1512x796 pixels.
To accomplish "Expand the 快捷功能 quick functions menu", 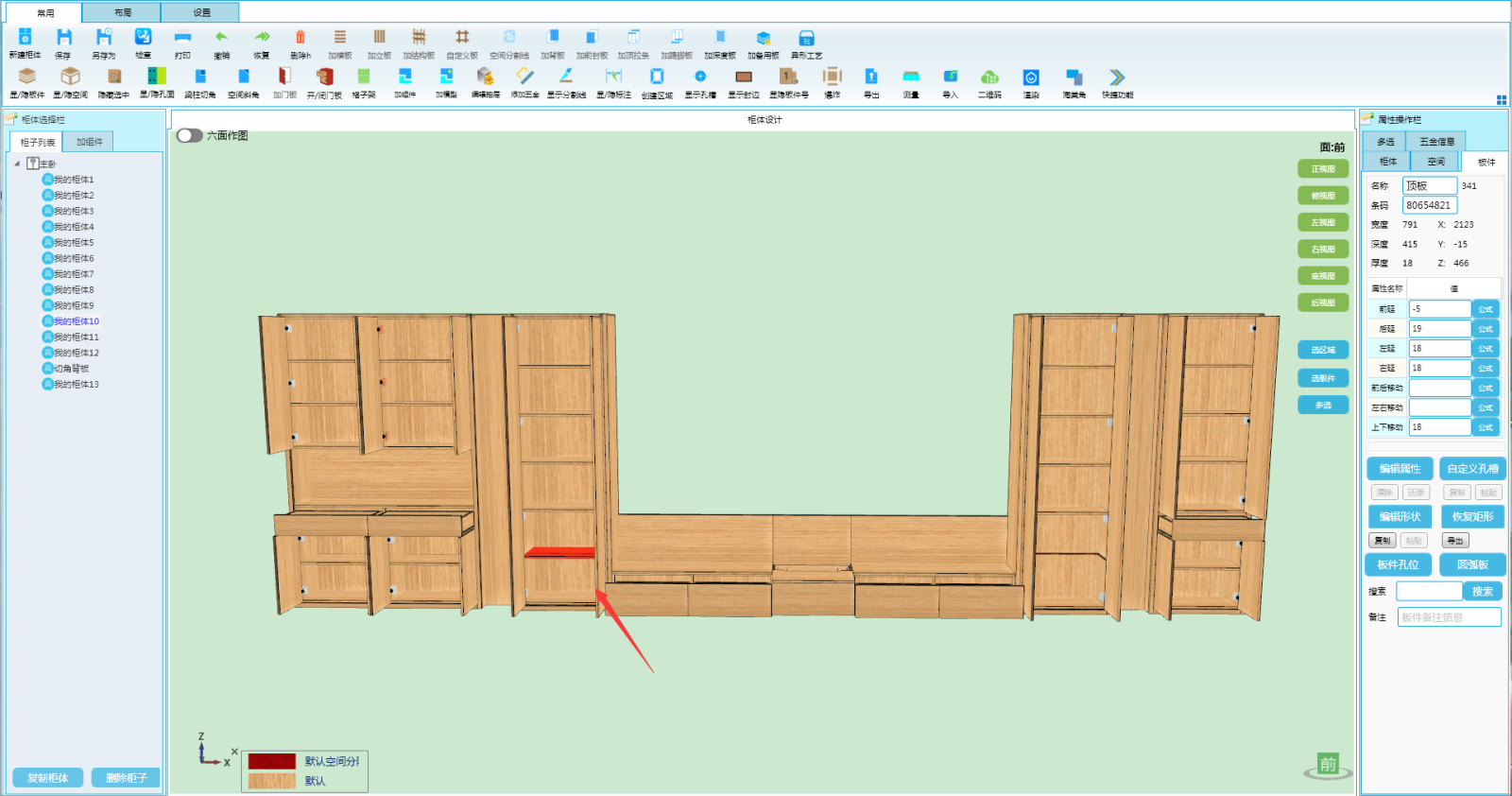I will point(1117,78).
